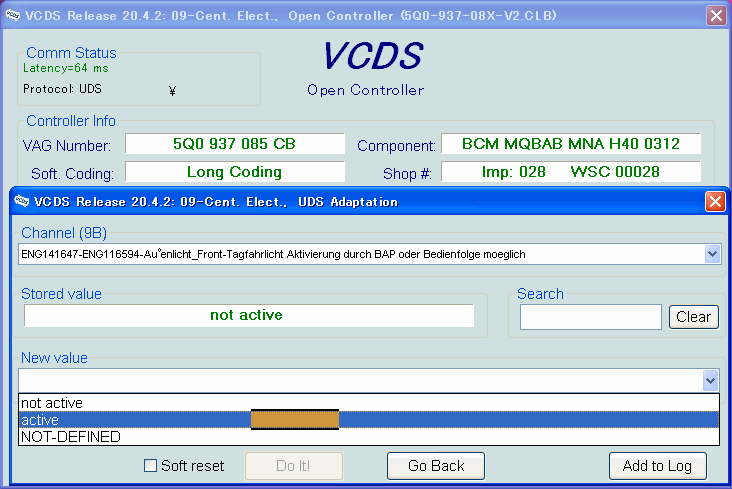The image size is (732, 489).
Task: Close the UDS Adaptation dialog
Action: coord(715,202)
